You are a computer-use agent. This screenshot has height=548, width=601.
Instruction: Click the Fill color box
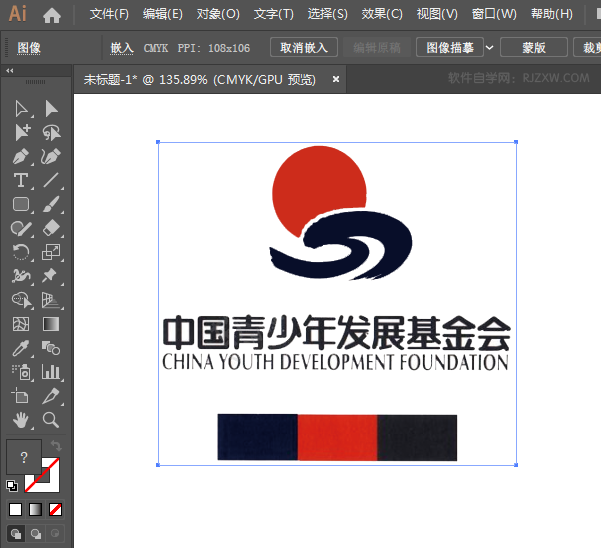(24, 457)
